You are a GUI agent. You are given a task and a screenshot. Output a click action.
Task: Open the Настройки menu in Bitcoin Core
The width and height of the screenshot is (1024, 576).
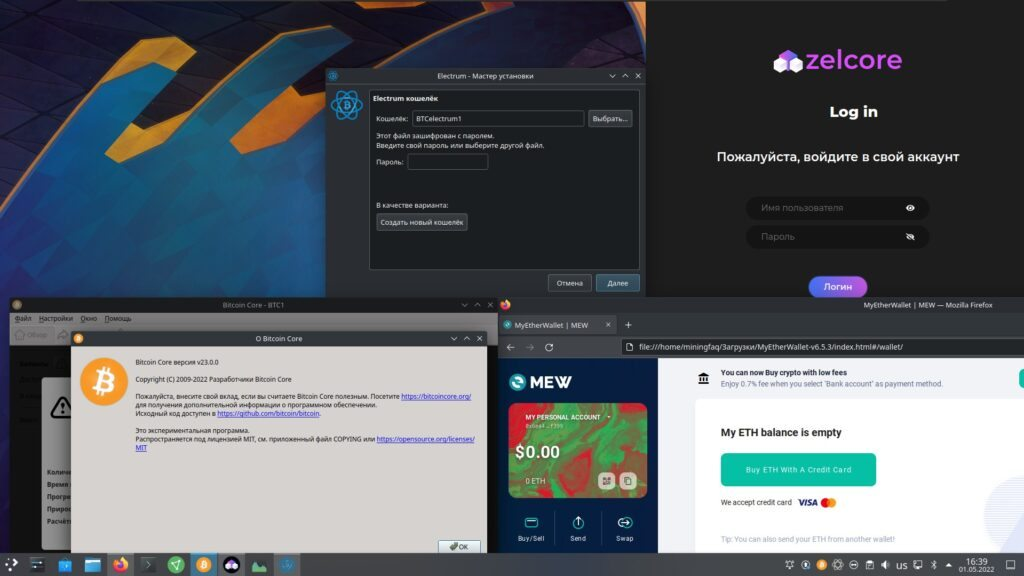point(56,319)
